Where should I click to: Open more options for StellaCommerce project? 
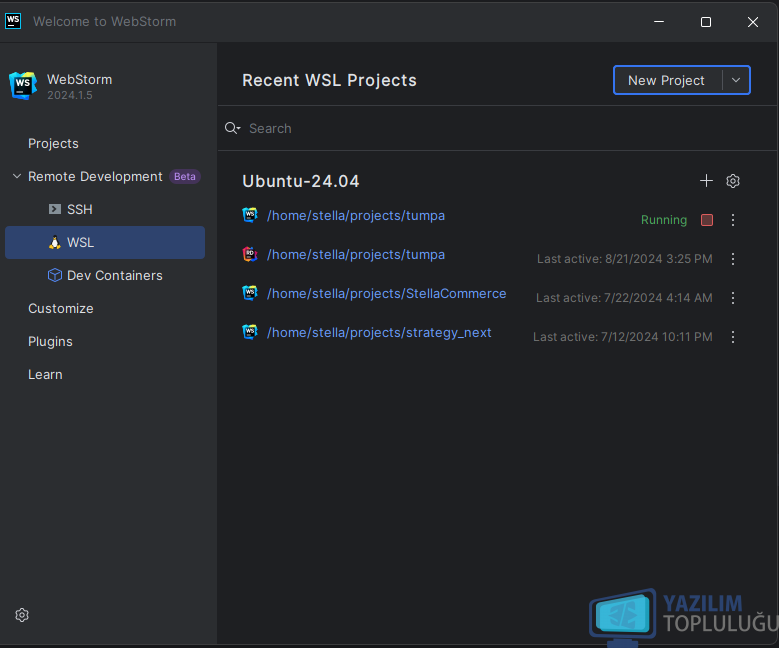click(x=733, y=298)
